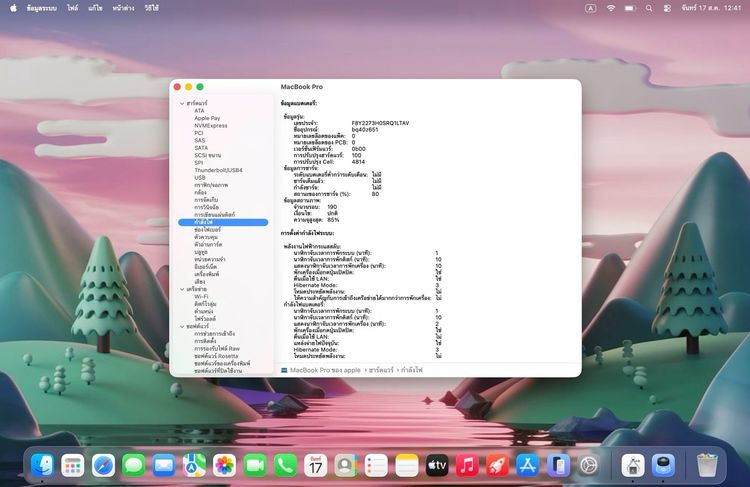Open Photos app in Dock
Image resolution: width=750 pixels, height=487 pixels.
click(224, 465)
